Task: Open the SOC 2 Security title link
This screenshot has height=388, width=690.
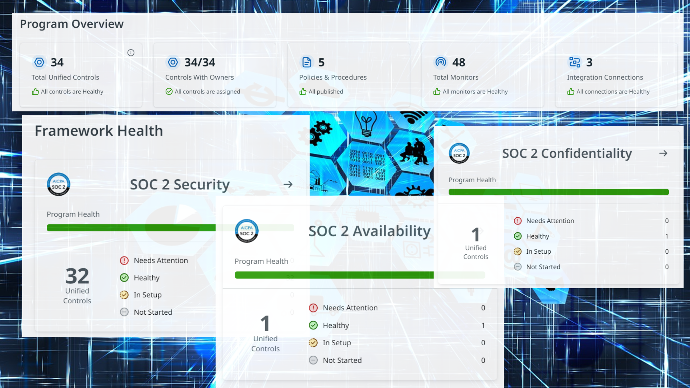Action: click(x=180, y=184)
